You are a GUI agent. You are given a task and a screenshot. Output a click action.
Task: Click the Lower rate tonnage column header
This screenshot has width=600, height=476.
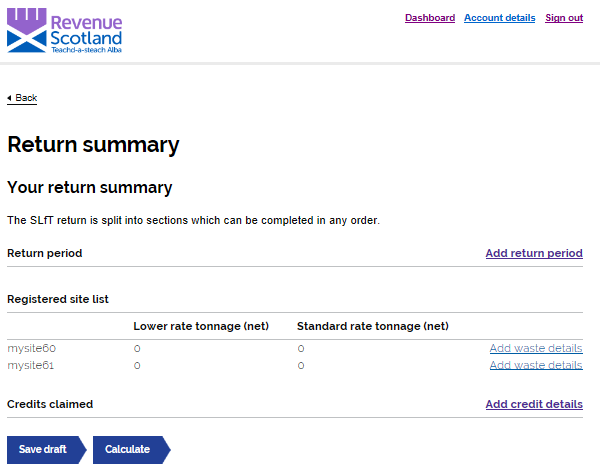click(201, 326)
